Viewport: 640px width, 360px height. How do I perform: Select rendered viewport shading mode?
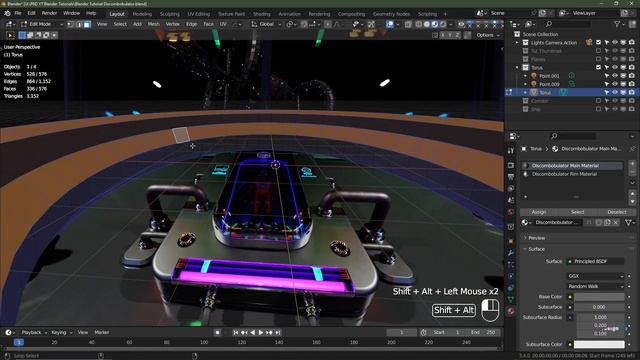click(x=443, y=24)
